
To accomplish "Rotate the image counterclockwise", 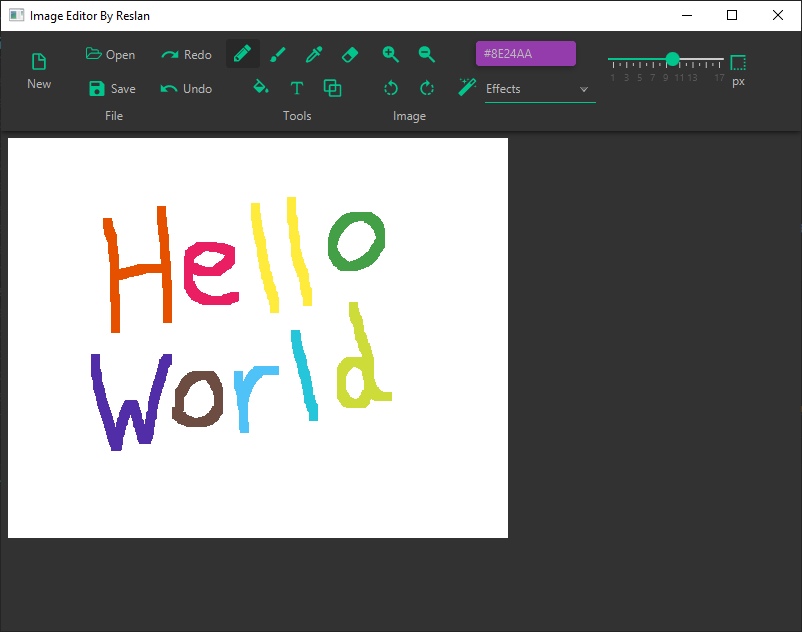I will (x=390, y=87).
